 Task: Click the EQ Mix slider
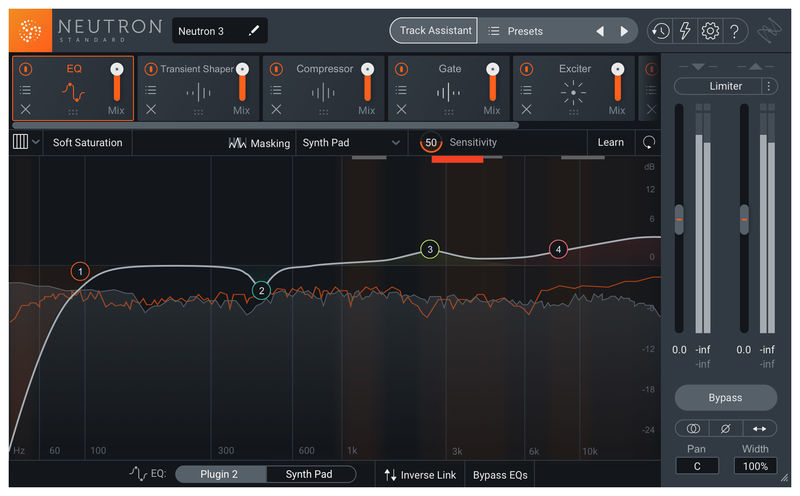click(117, 82)
